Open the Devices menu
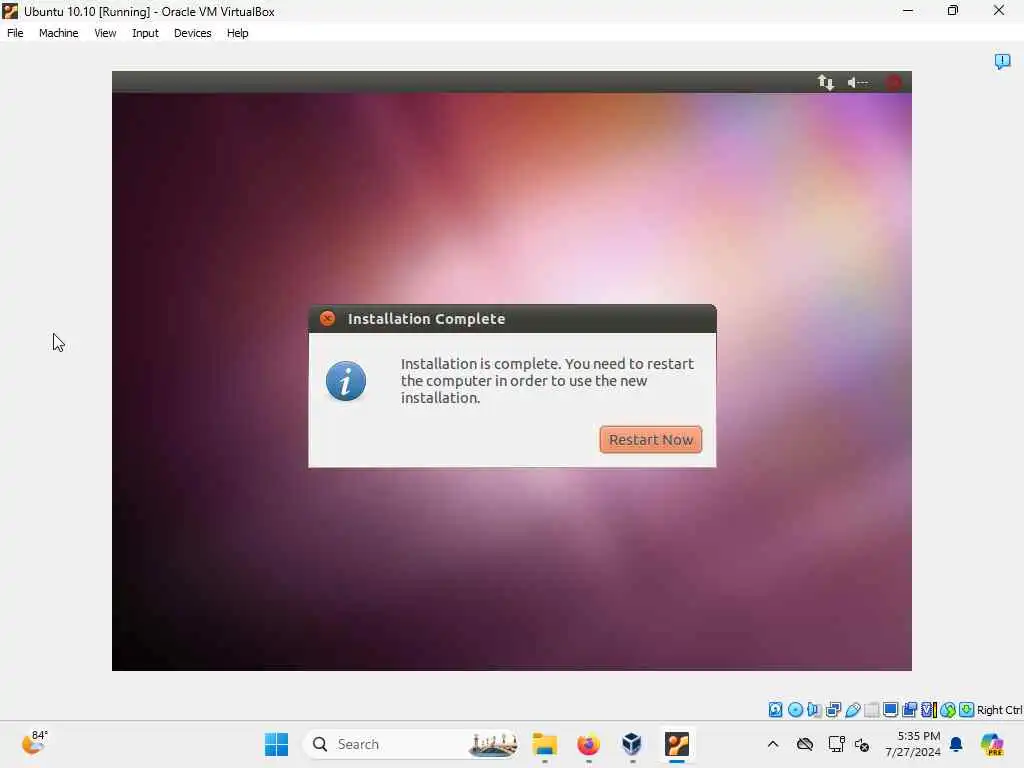This screenshot has height=768, width=1024. click(193, 33)
